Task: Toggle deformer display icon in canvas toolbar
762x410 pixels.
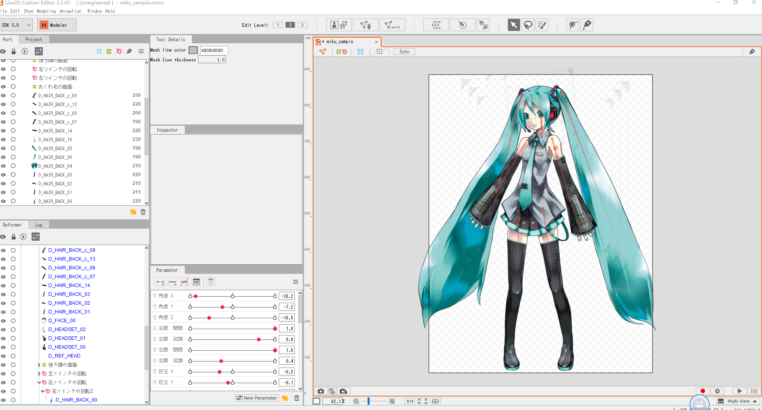Action: [x=342, y=51]
